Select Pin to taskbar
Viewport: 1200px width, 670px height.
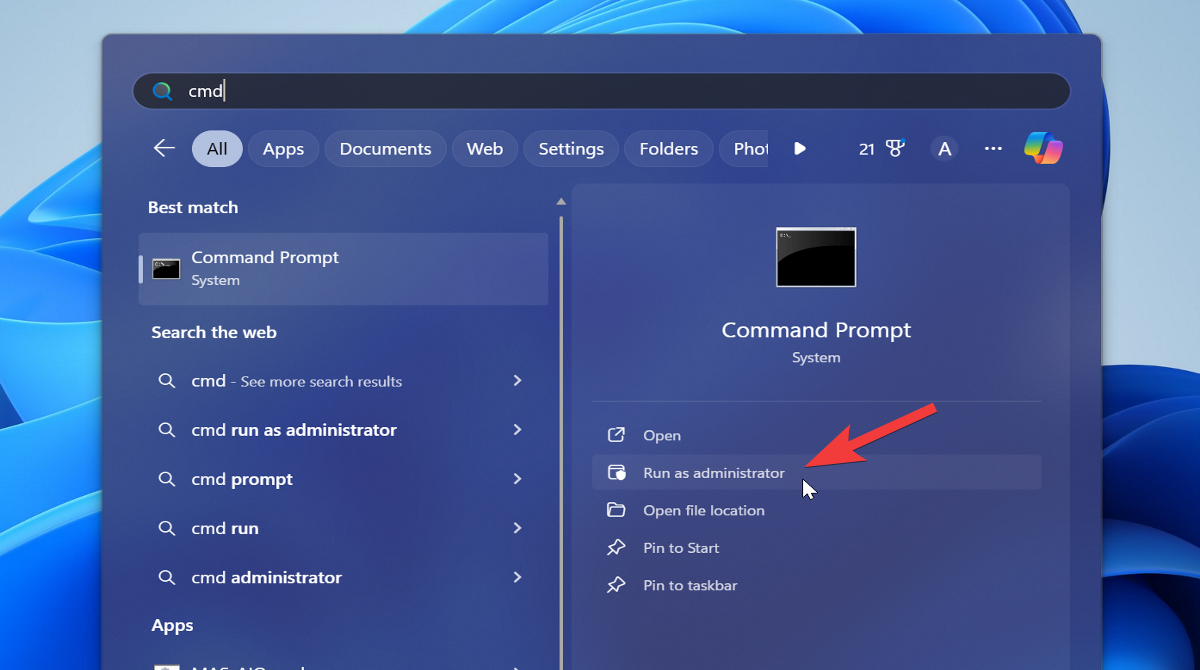point(690,586)
